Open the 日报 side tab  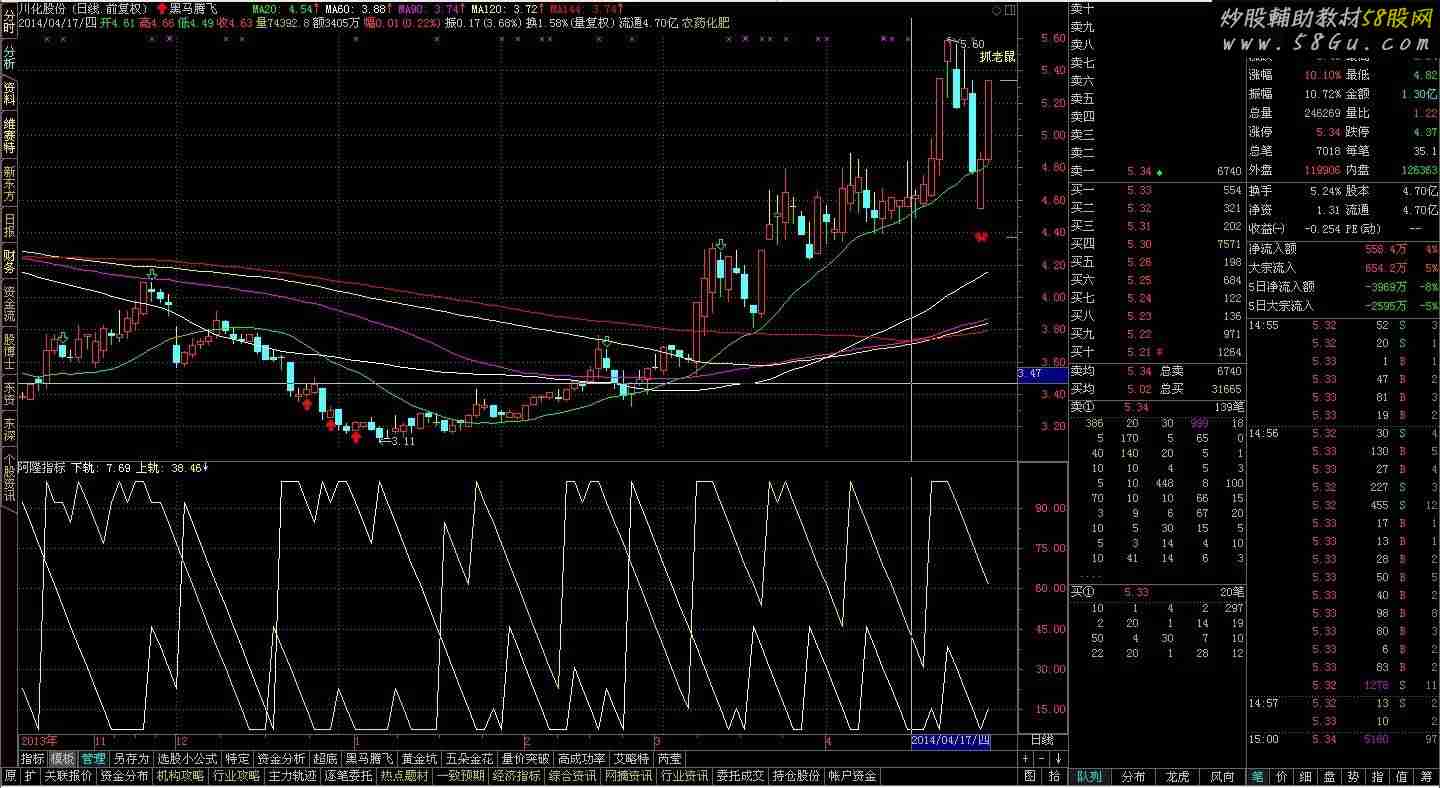tap(9, 225)
